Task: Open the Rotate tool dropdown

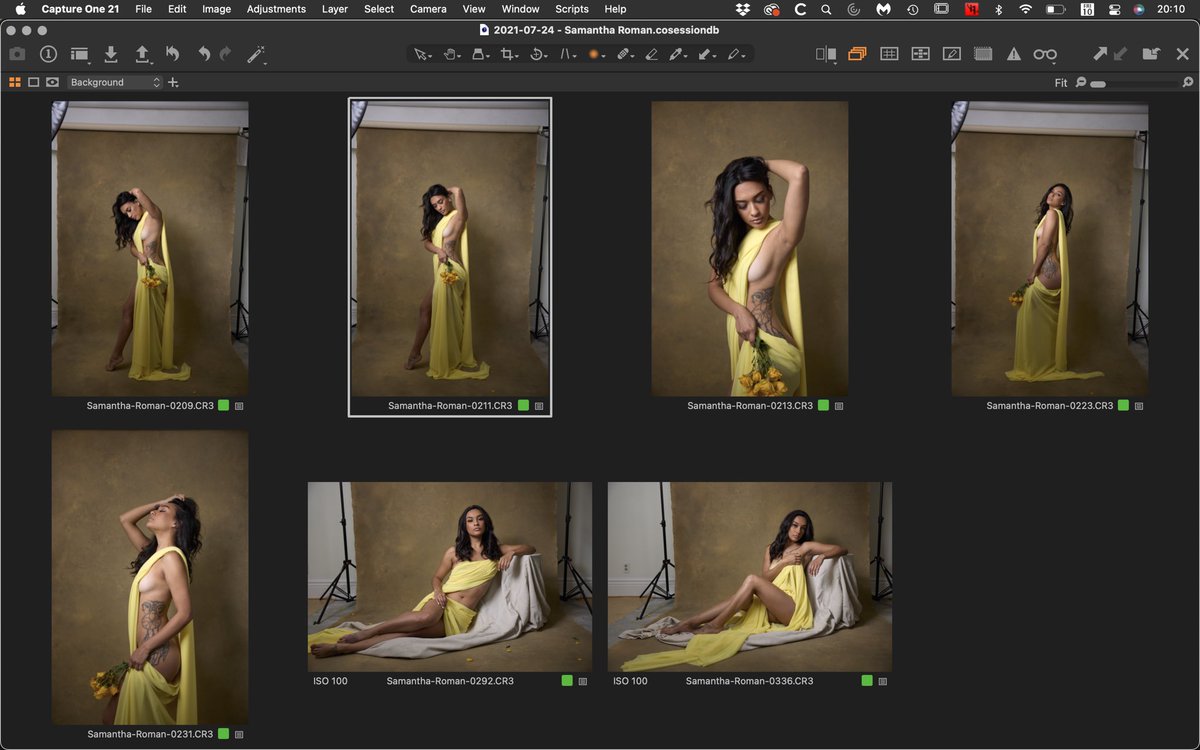Action: click(x=538, y=55)
